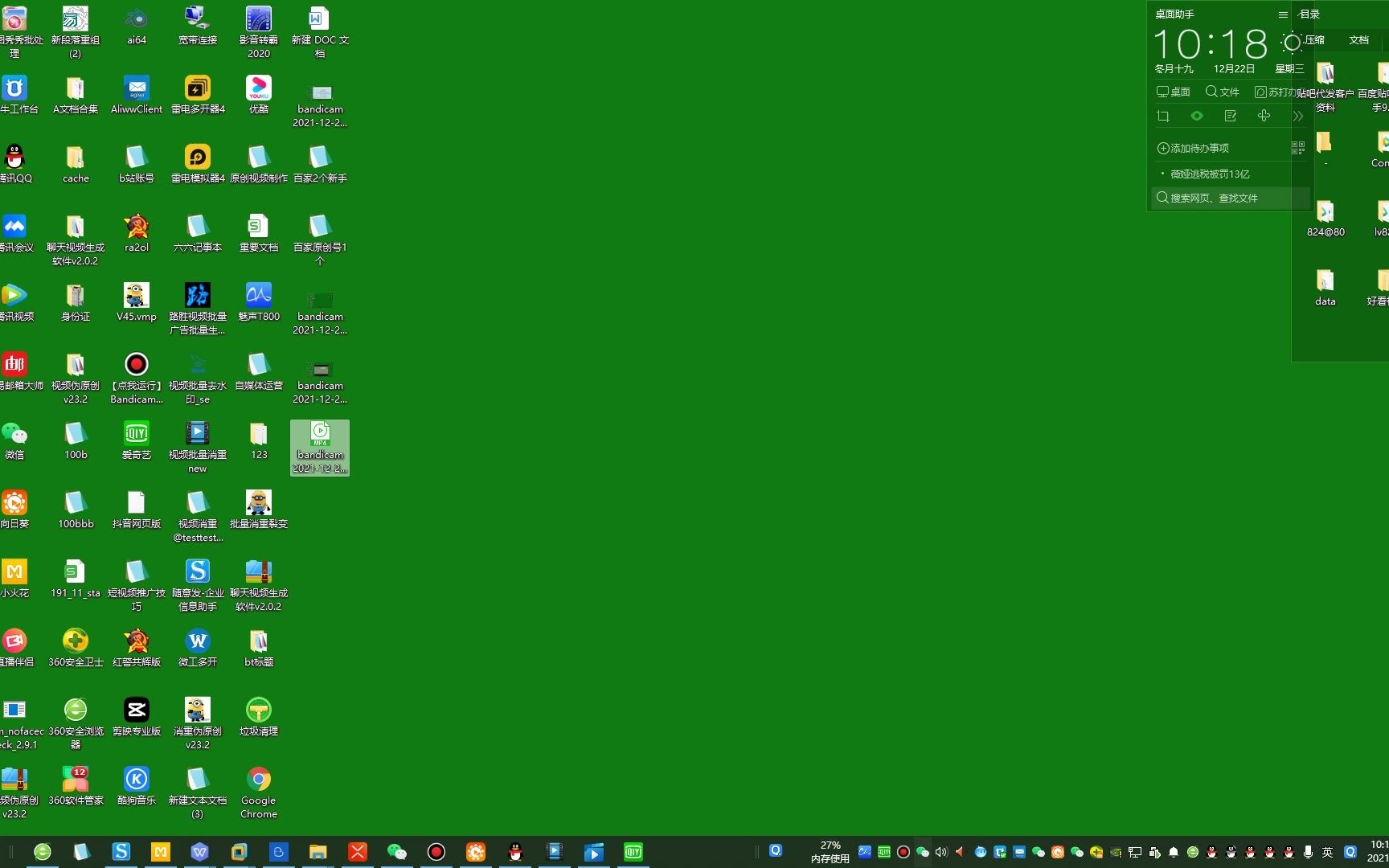Select the 微工多开 desktop icon

tap(198, 648)
